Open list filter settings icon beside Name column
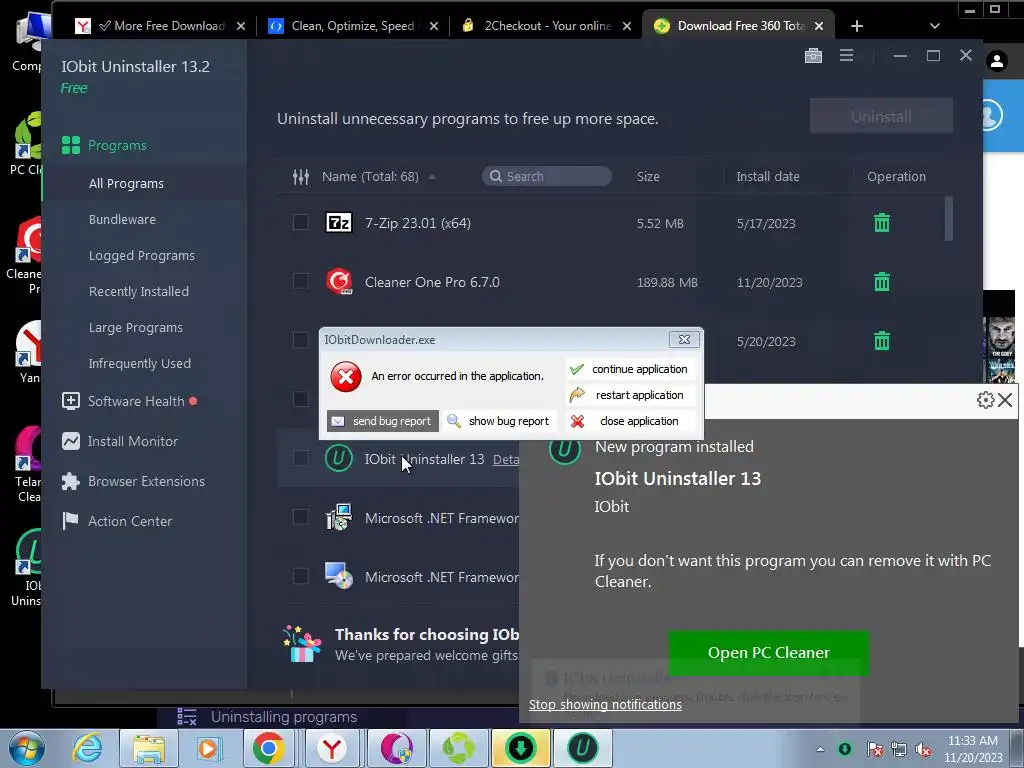Viewport: 1024px width, 768px height. pyautogui.click(x=300, y=176)
